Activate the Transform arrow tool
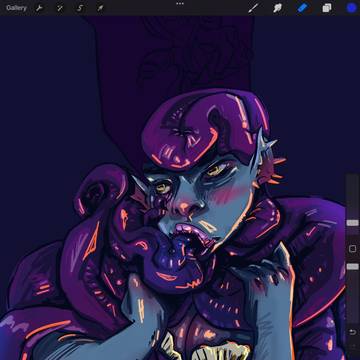Viewport: 360px width, 360px height. (x=100, y=8)
